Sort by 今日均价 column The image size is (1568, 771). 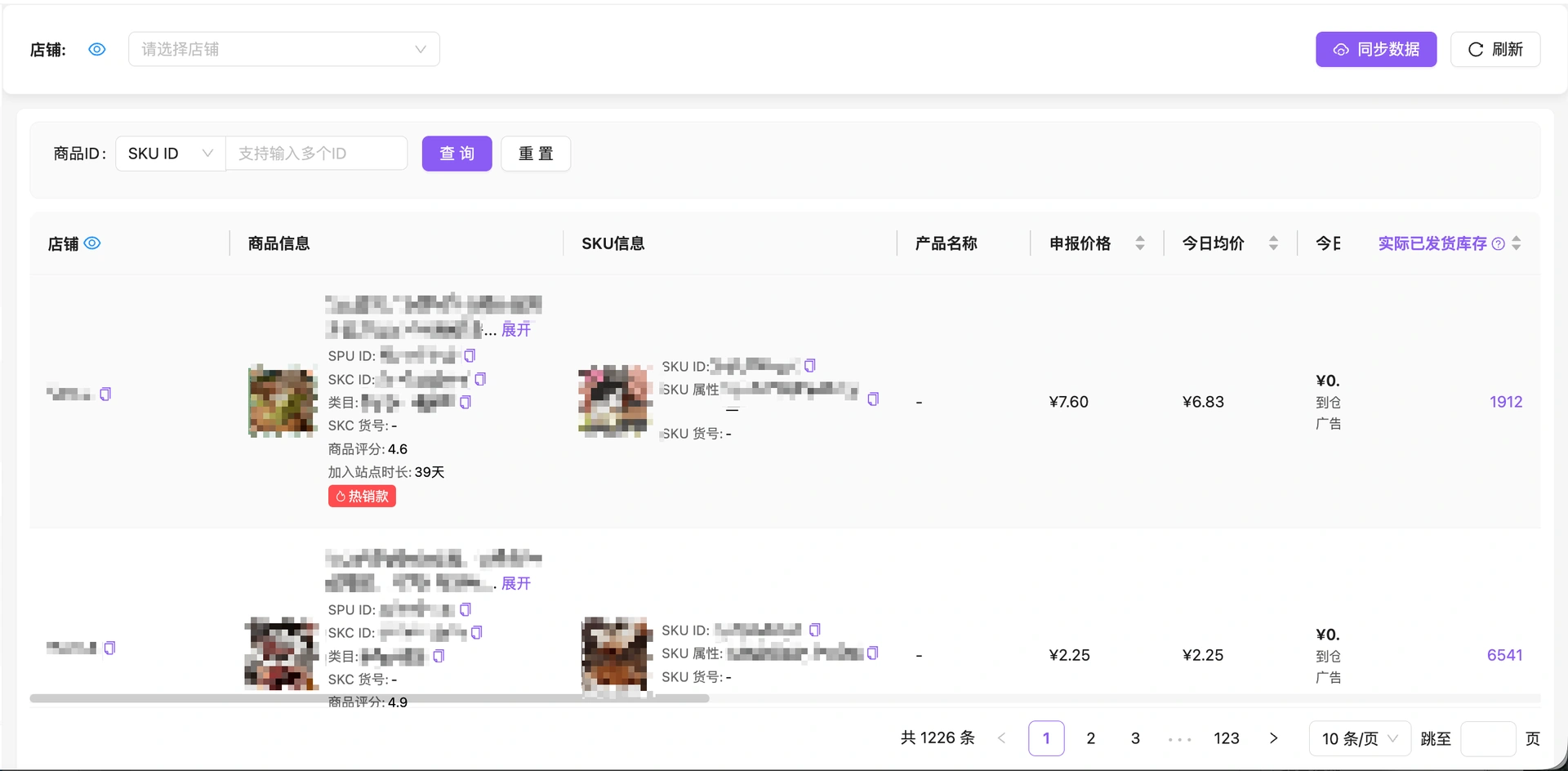pyautogui.click(x=1273, y=243)
